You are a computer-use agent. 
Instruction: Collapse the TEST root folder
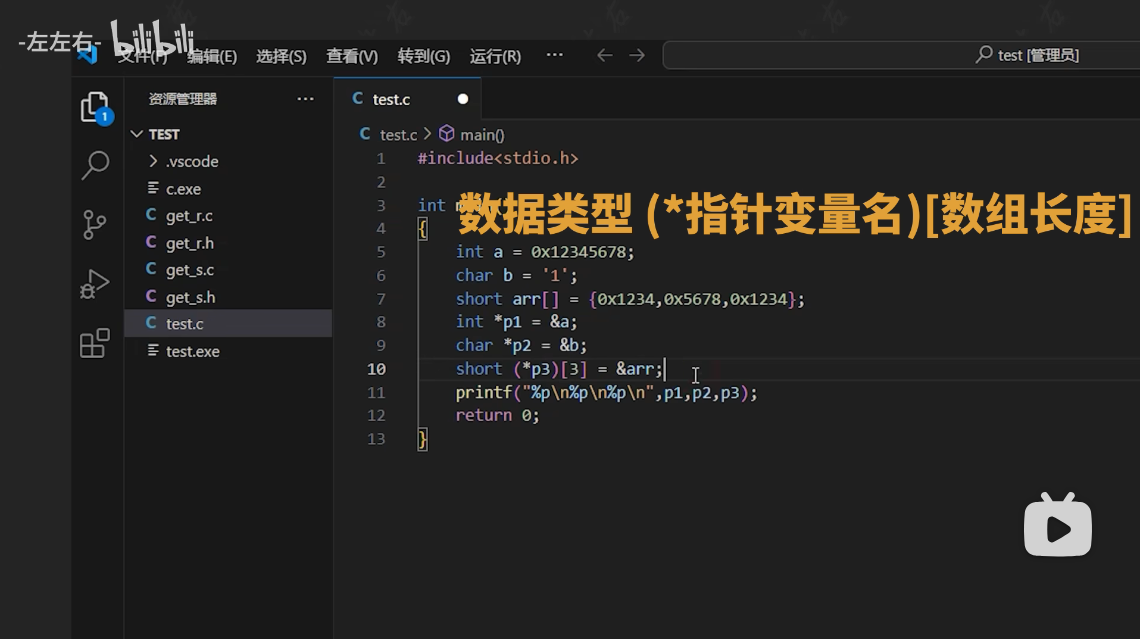point(164,134)
